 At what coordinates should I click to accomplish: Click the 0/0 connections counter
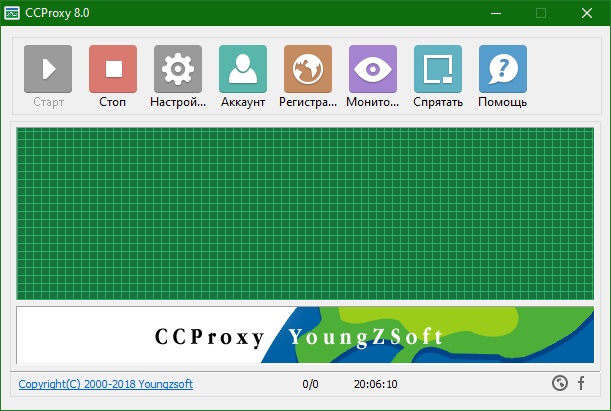[x=310, y=384]
